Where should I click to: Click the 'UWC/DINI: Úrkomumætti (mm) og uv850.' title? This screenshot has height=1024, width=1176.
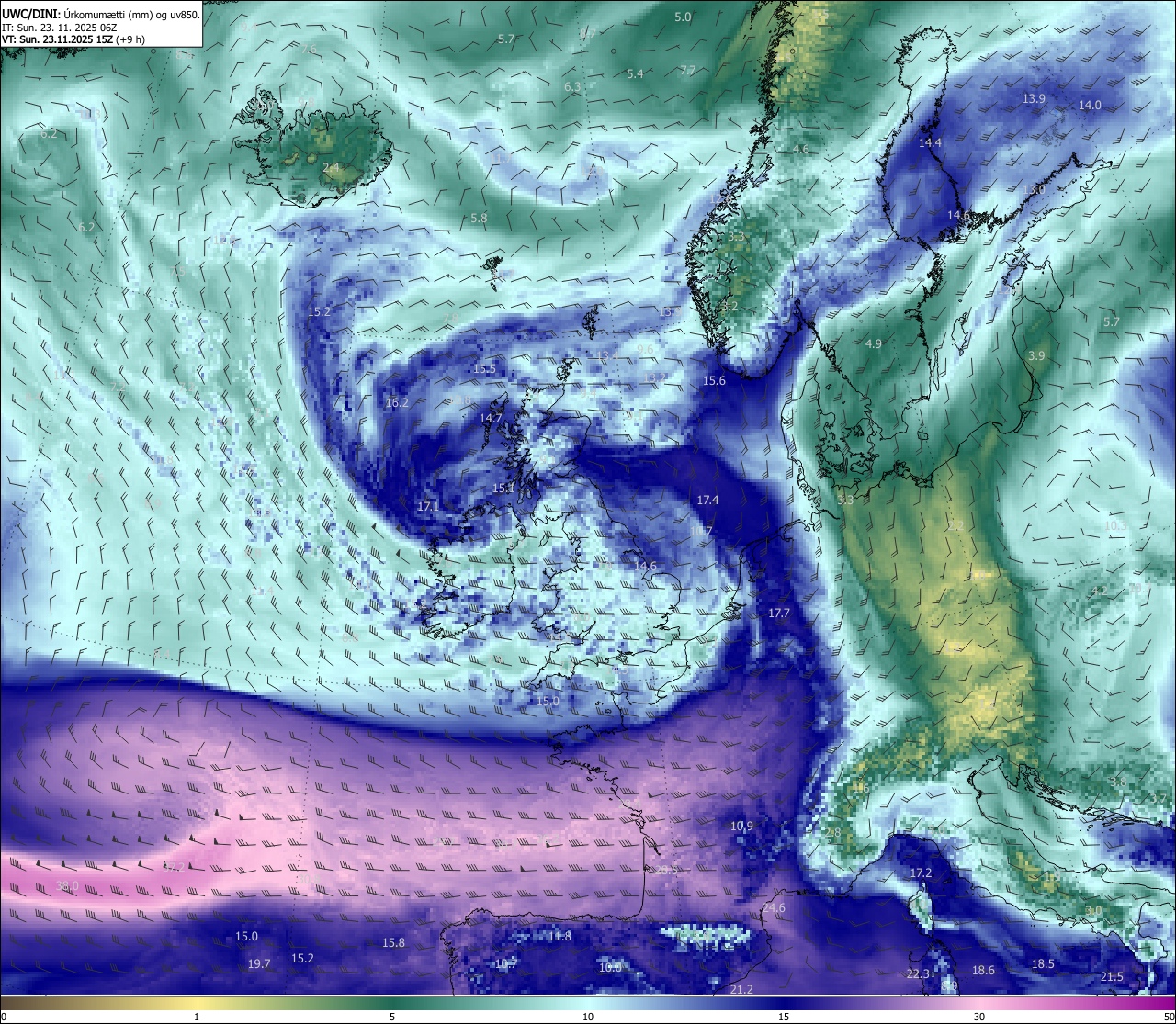click(101, 14)
